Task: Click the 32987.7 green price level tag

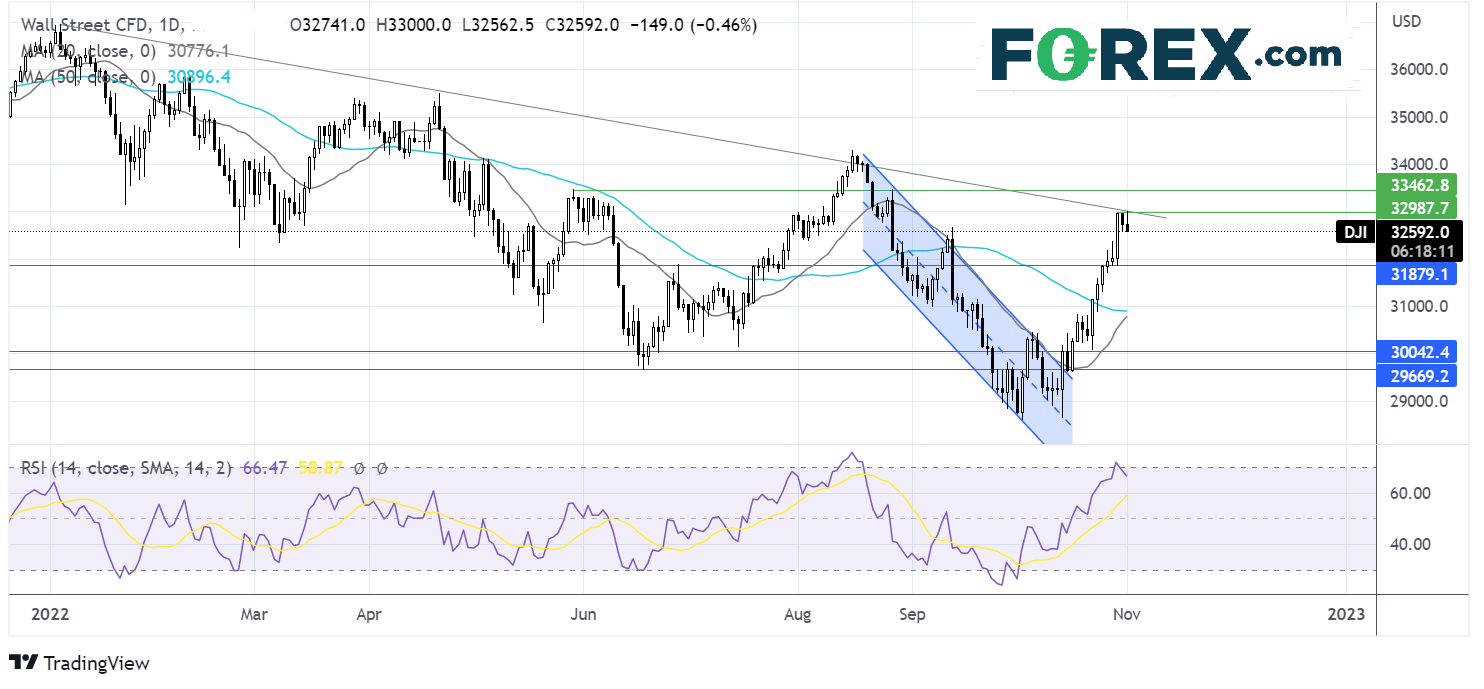Action: tap(1418, 207)
